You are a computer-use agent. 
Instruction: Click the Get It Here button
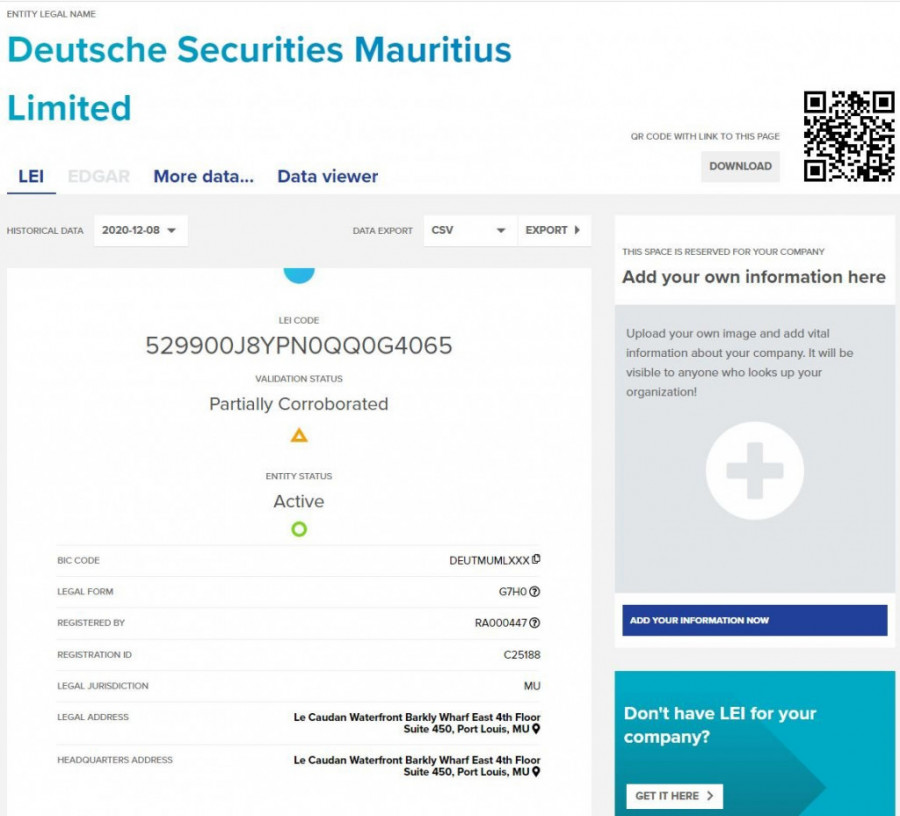[x=674, y=796]
